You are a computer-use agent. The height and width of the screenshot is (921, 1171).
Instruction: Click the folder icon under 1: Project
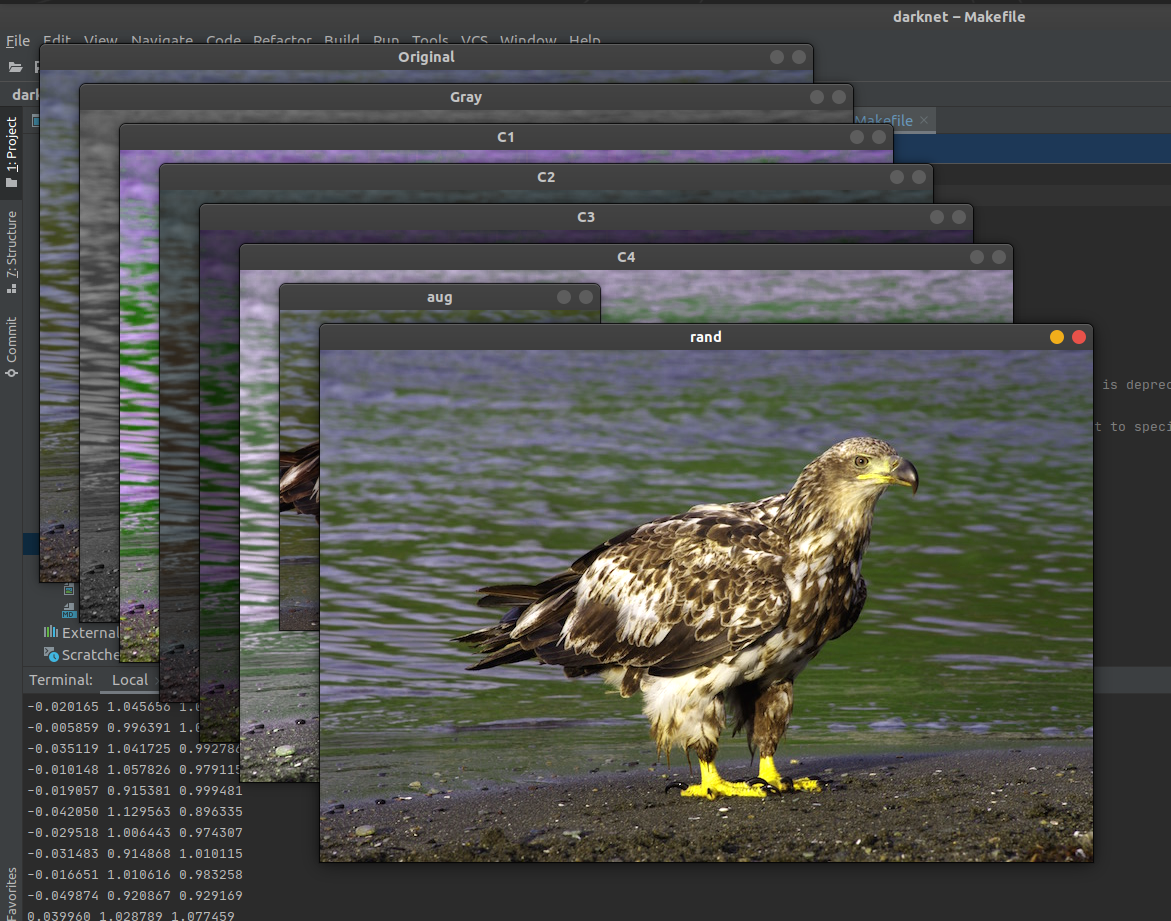(11, 183)
